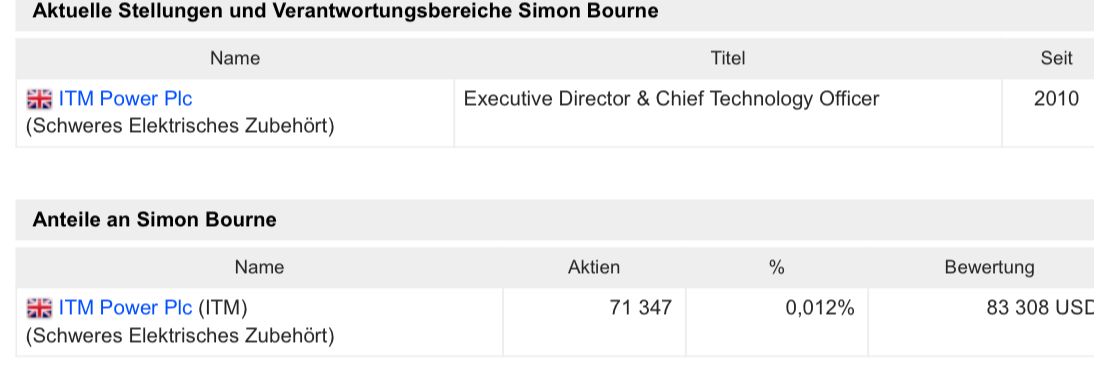Screen dimensions: 1094x366
Task: Click the 0,012% percentage value
Action: [820, 307]
